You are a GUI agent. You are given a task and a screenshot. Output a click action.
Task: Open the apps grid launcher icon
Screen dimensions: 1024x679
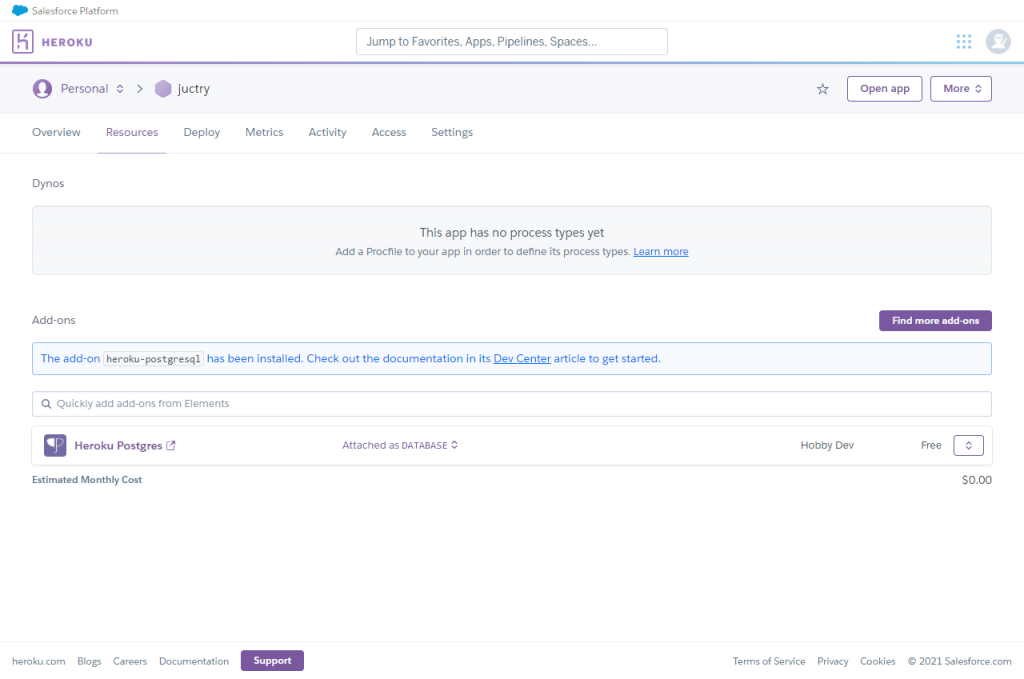coord(963,42)
